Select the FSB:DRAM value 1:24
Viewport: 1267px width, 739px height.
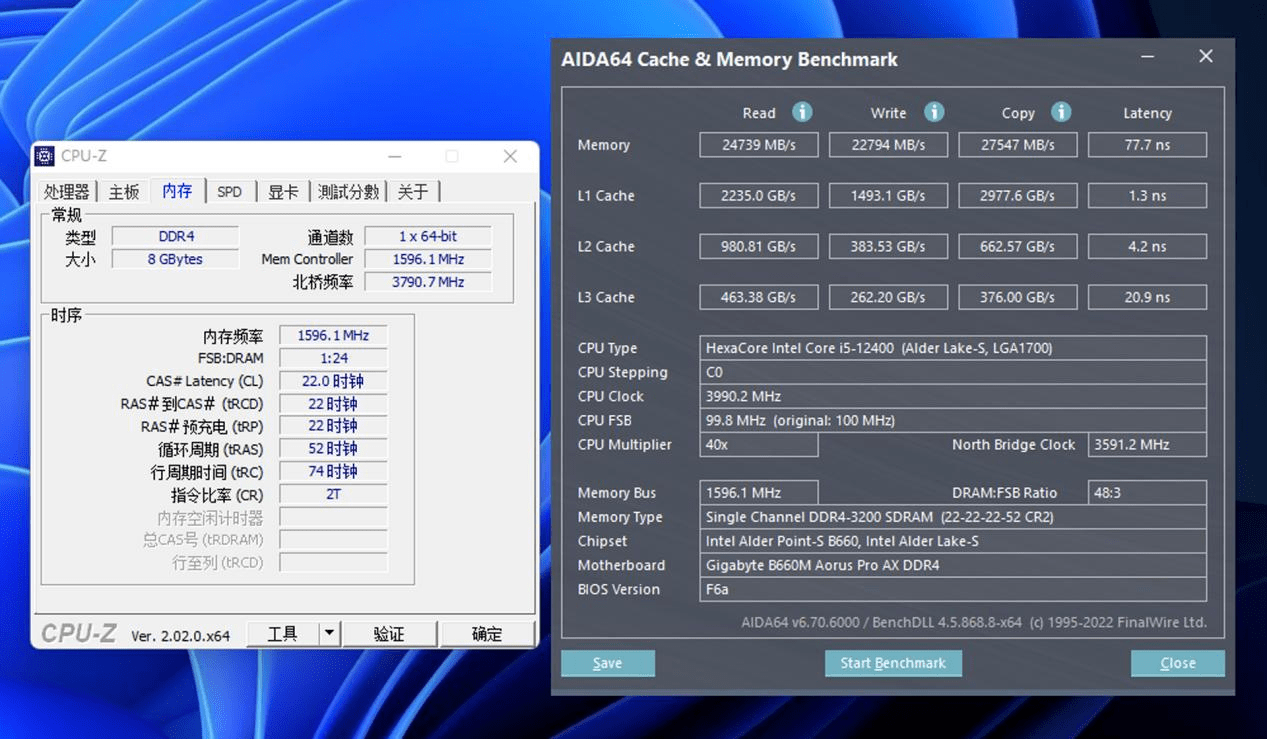pos(333,358)
